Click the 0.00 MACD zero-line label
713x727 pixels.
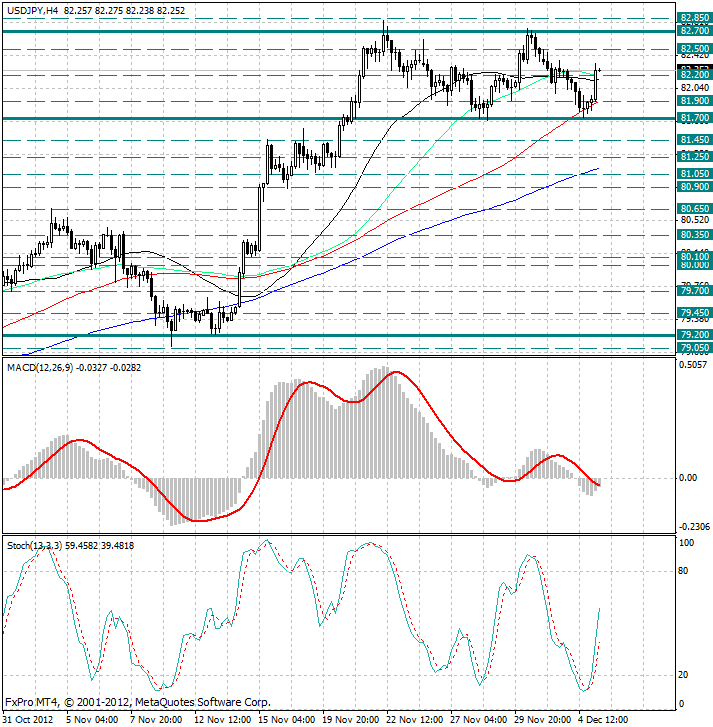(x=688, y=478)
